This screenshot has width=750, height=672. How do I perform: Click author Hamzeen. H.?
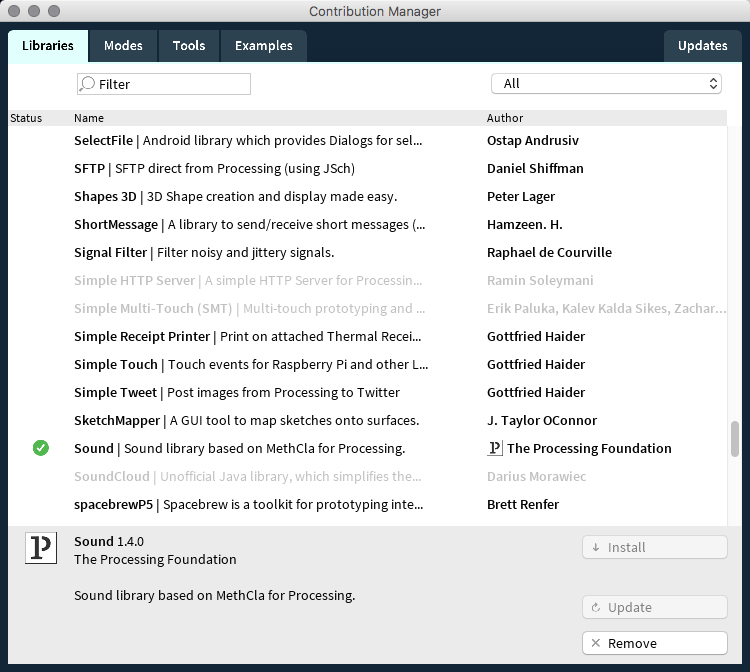[525, 224]
